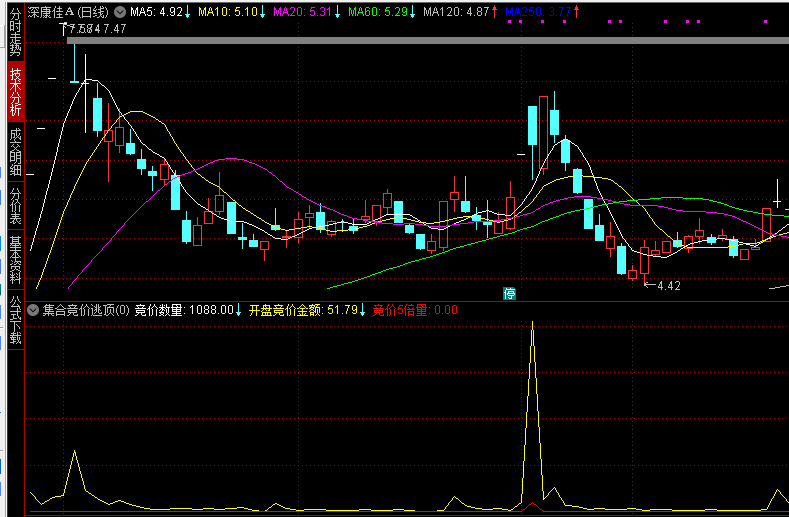Click the 停 suspension marker icon
Image resolution: width=789 pixels, height=517 pixels.
509,293
